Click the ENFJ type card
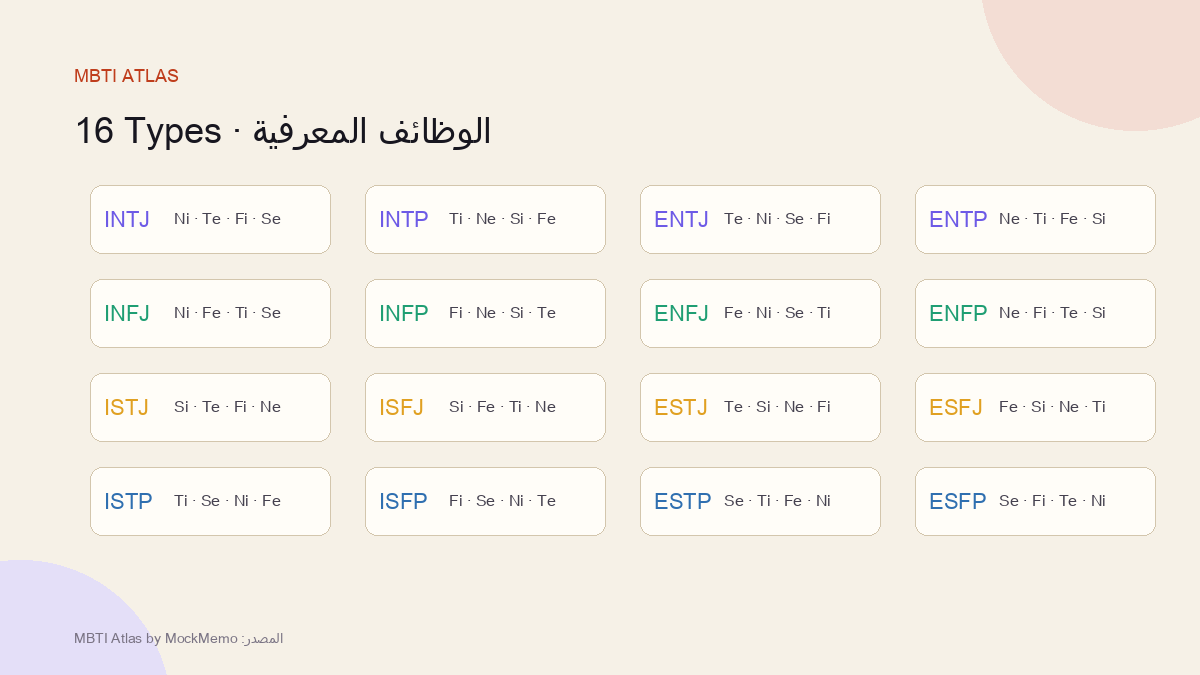This screenshot has height=675, width=1200. 760,313
